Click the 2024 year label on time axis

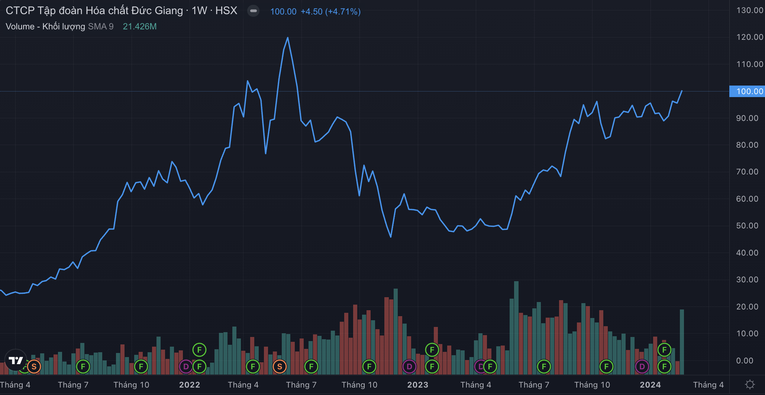650,385
